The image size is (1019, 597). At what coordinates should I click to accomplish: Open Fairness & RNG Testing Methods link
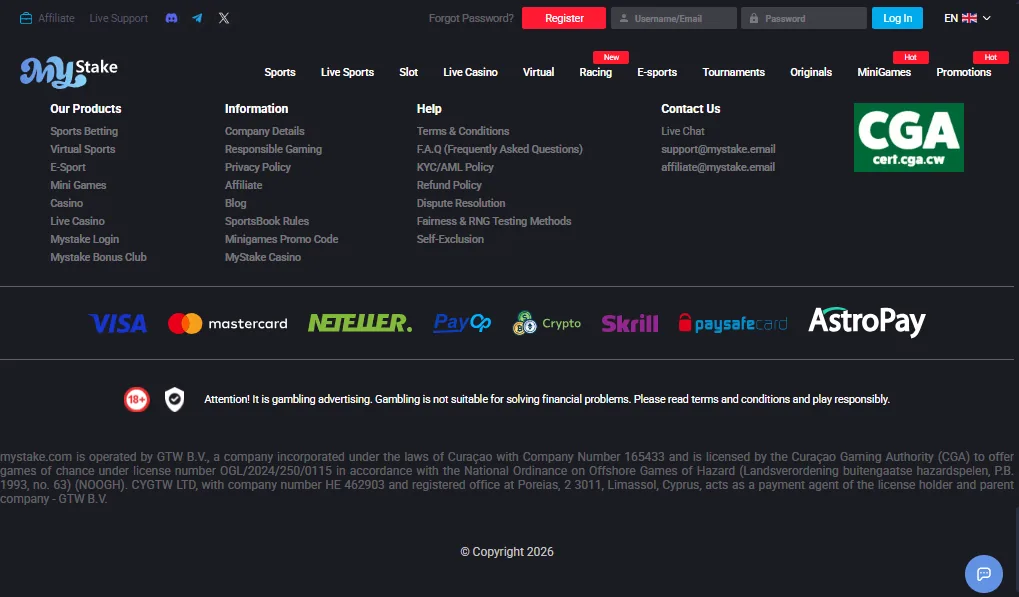[494, 222]
